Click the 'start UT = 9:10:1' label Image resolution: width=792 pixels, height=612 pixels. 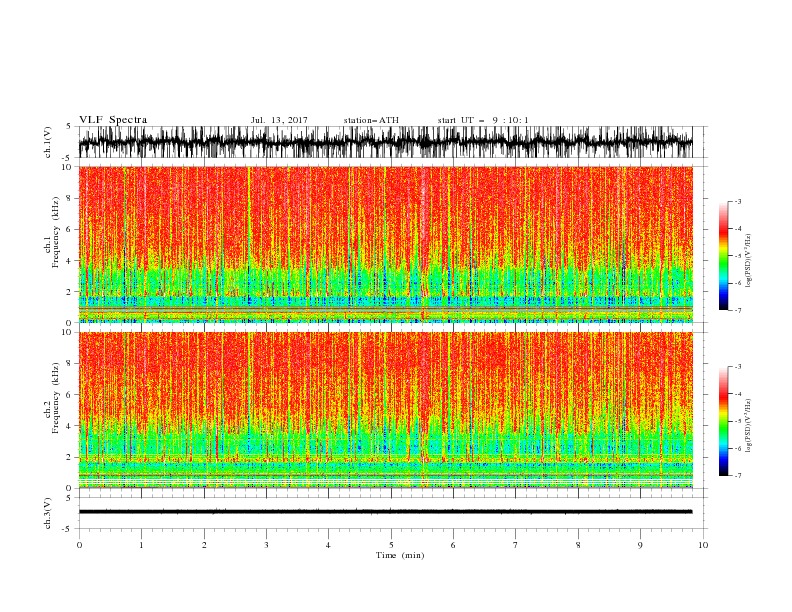(483, 120)
